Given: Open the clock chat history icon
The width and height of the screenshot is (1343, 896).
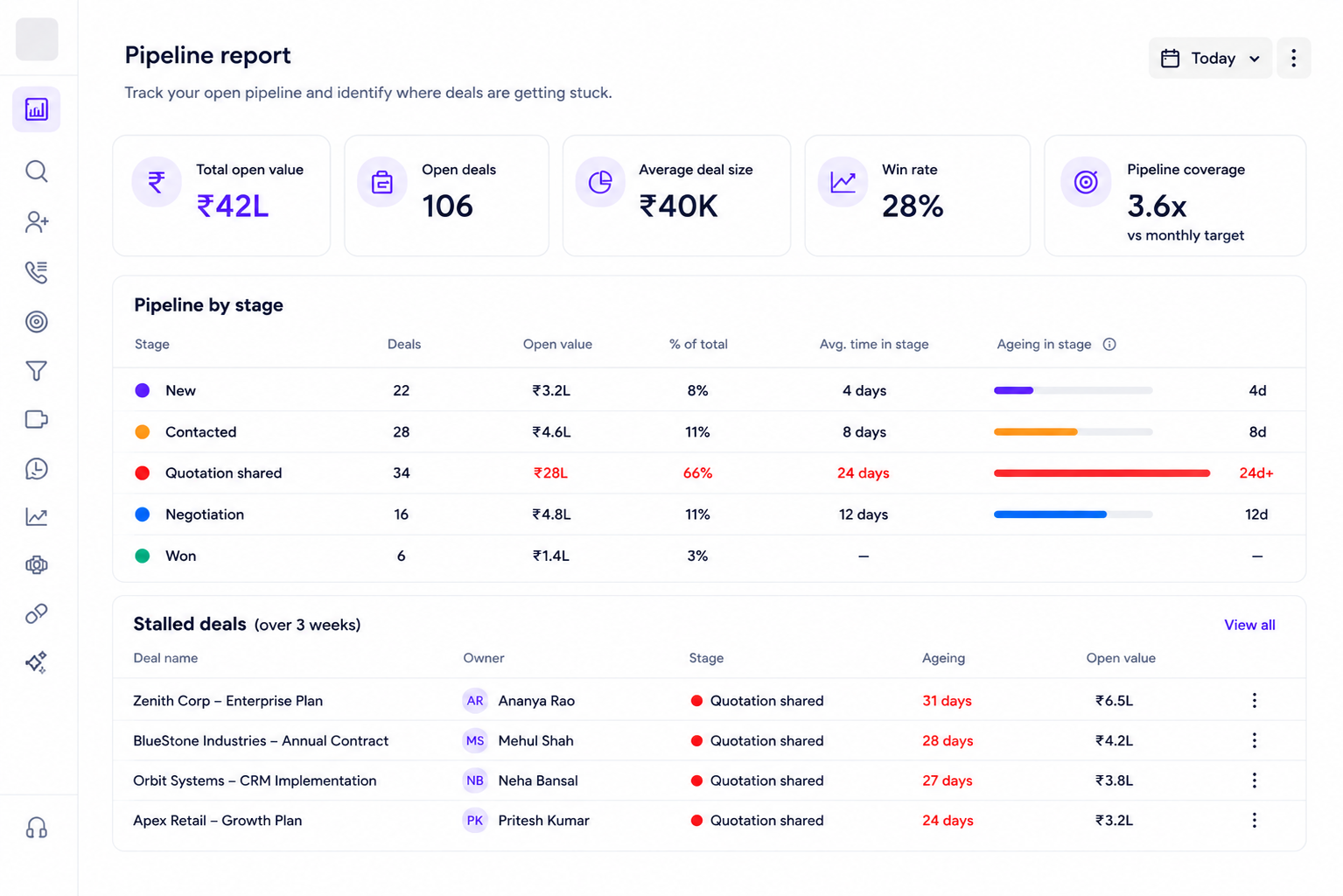Looking at the screenshot, I should click(x=37, y=469).
